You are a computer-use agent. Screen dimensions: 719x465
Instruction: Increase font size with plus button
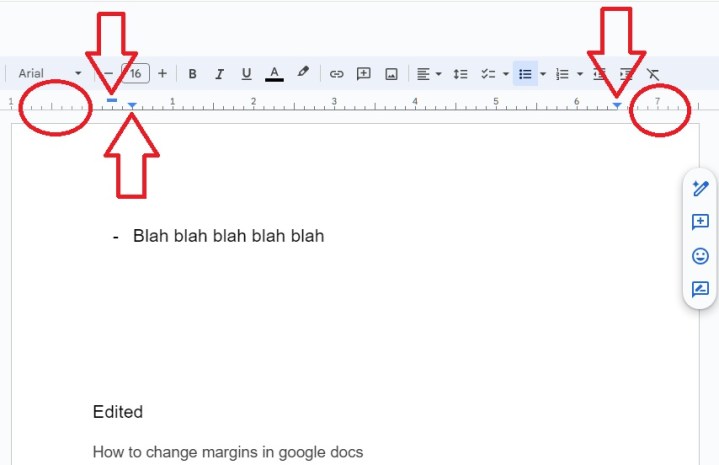click(x=162, y=73)
